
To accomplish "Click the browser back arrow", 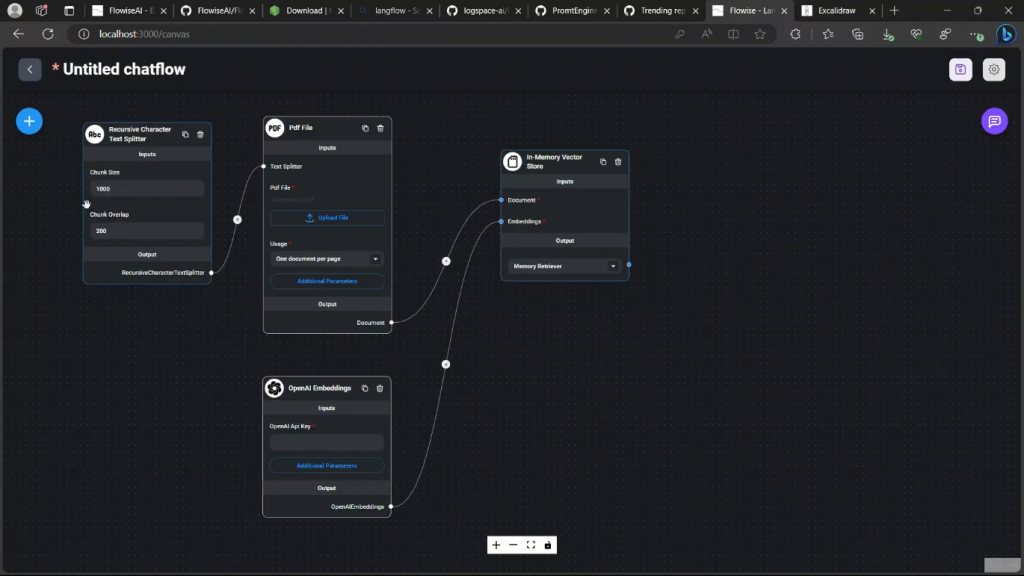I will point(18,34).
